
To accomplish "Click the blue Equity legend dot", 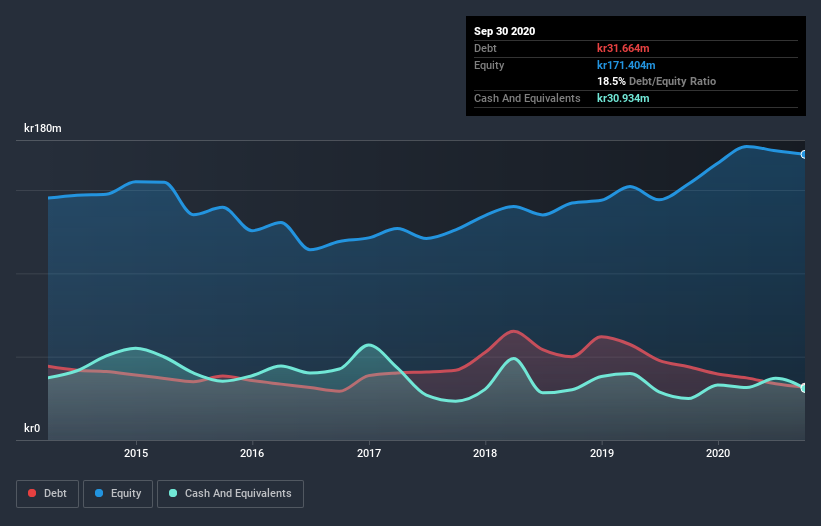I will [99, 493].
